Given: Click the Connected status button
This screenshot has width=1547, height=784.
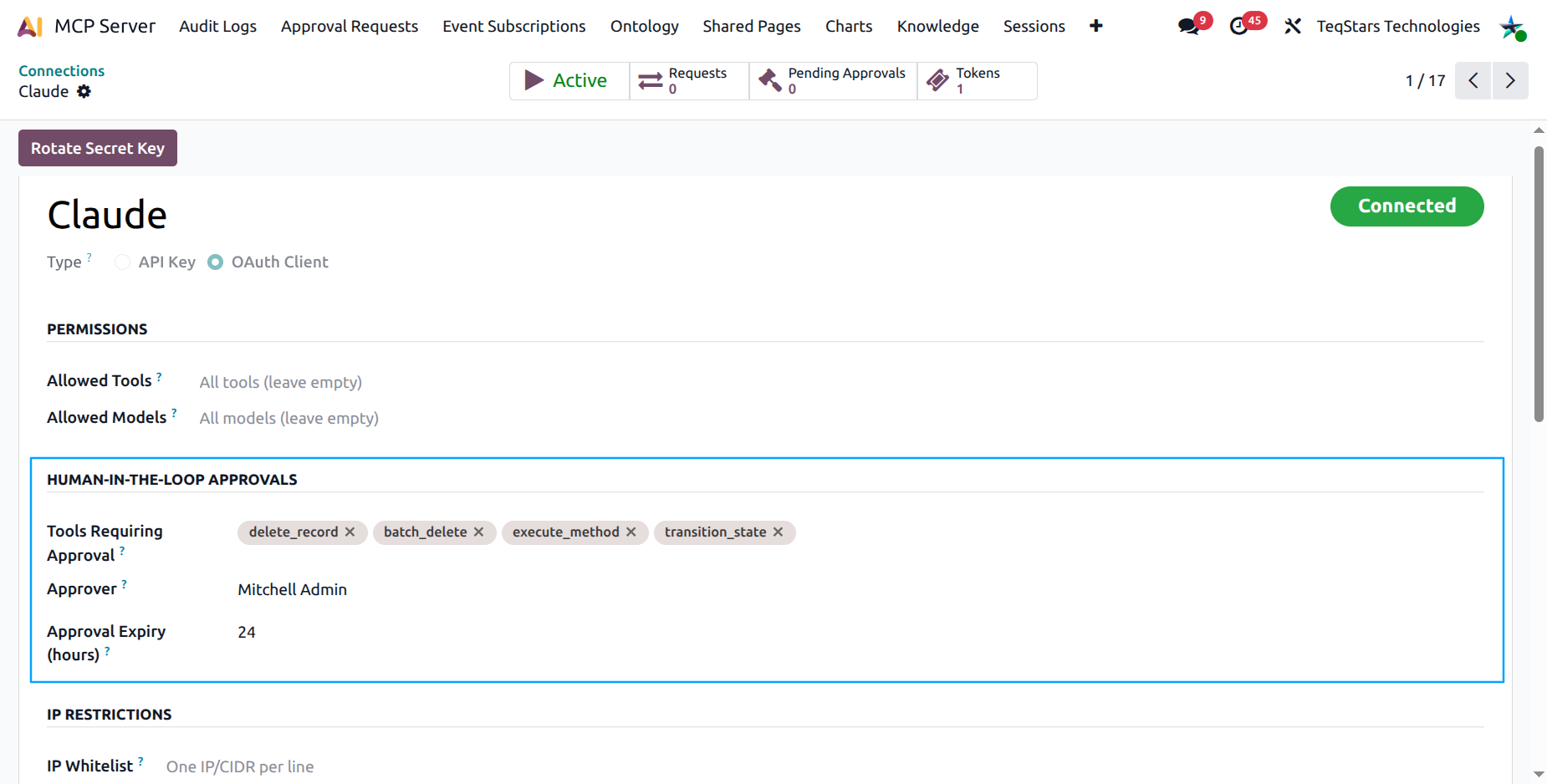Looking at the screenshot, I should (x=1407, y=206).
